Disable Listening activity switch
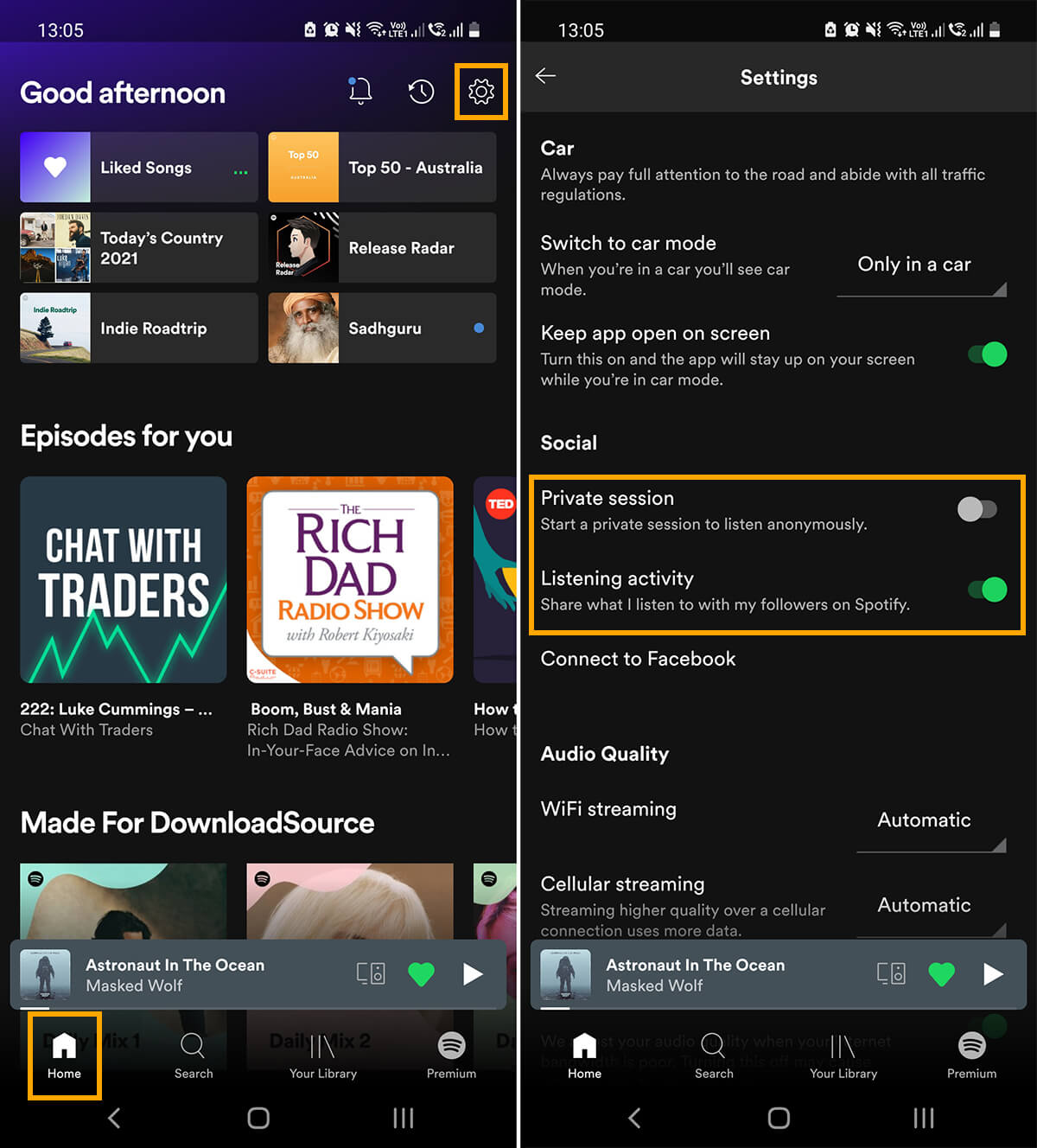The height and width of the screenshot is (1148, 1037). (987, 590)
